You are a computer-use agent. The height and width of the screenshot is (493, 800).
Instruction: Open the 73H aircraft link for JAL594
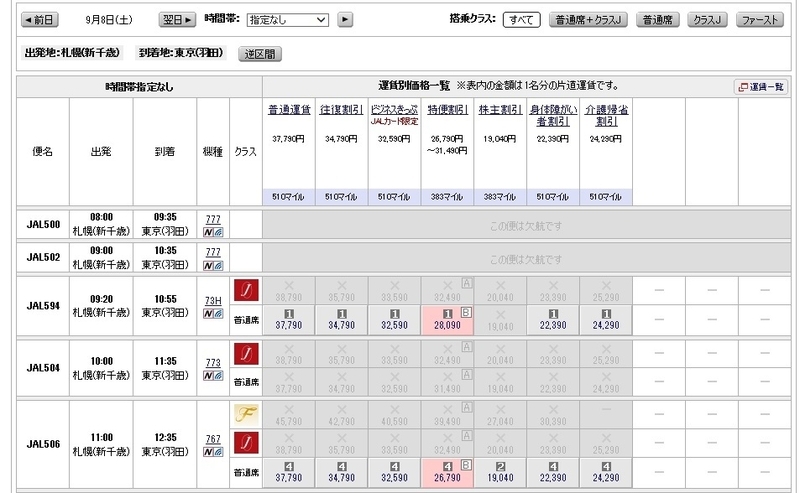click(x=213, y=301)
